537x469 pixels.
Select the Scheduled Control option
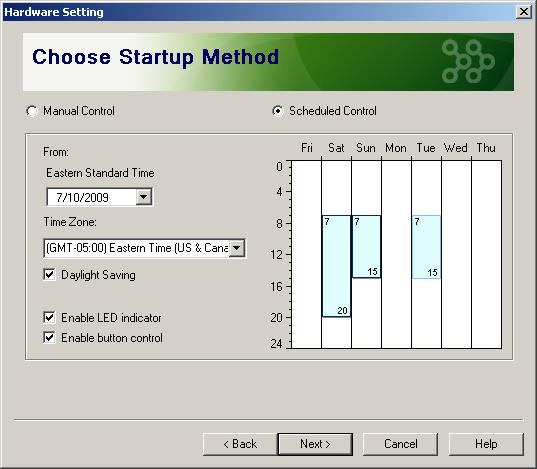pyautogui.click(x=278, y=111)
